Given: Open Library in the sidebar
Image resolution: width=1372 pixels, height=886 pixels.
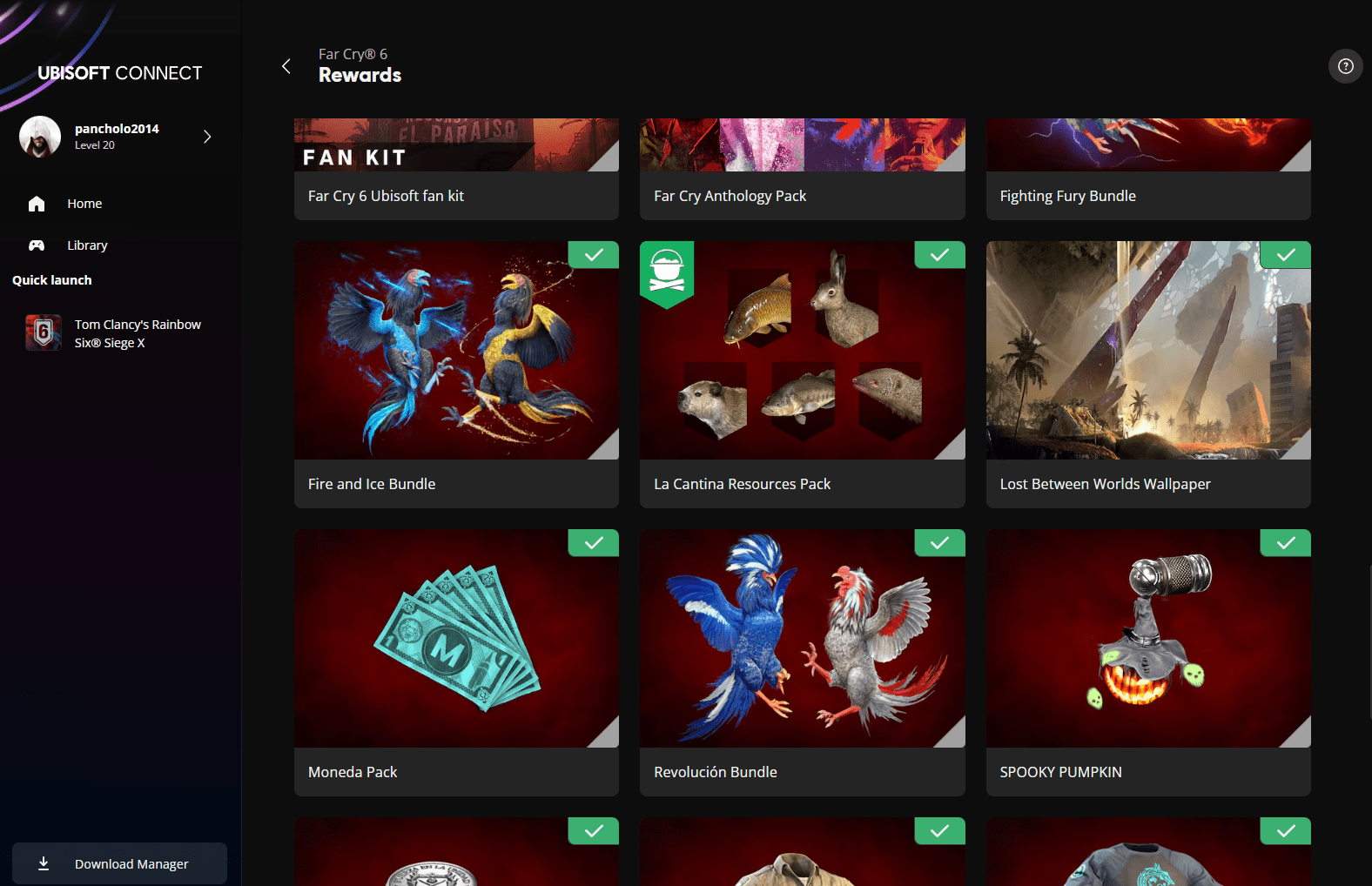Looking at the screenshot, I should [87, 245].
